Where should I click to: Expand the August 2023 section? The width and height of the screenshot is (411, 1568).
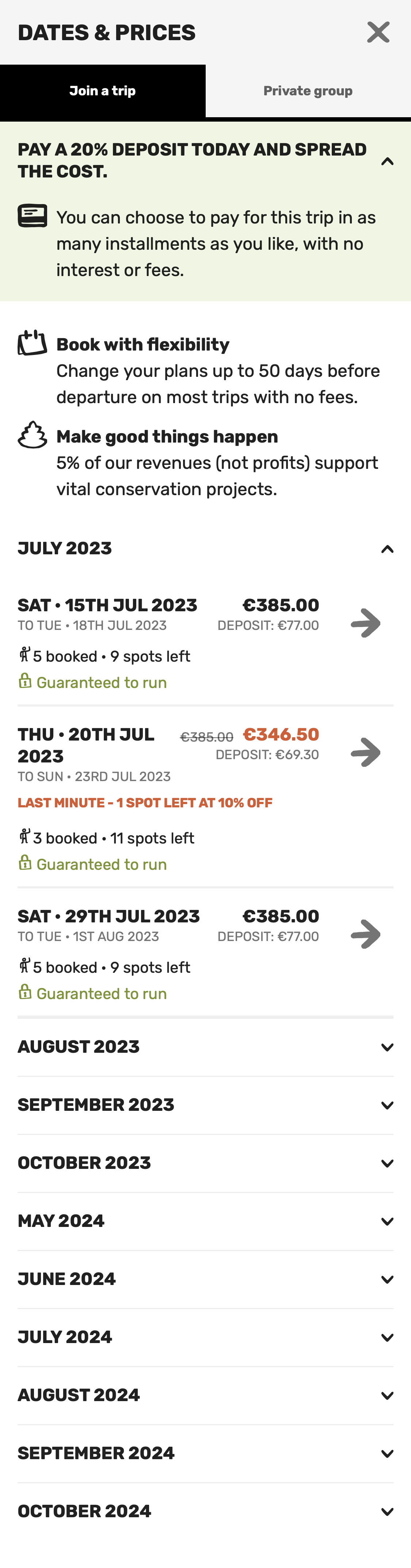(387, 1047)
